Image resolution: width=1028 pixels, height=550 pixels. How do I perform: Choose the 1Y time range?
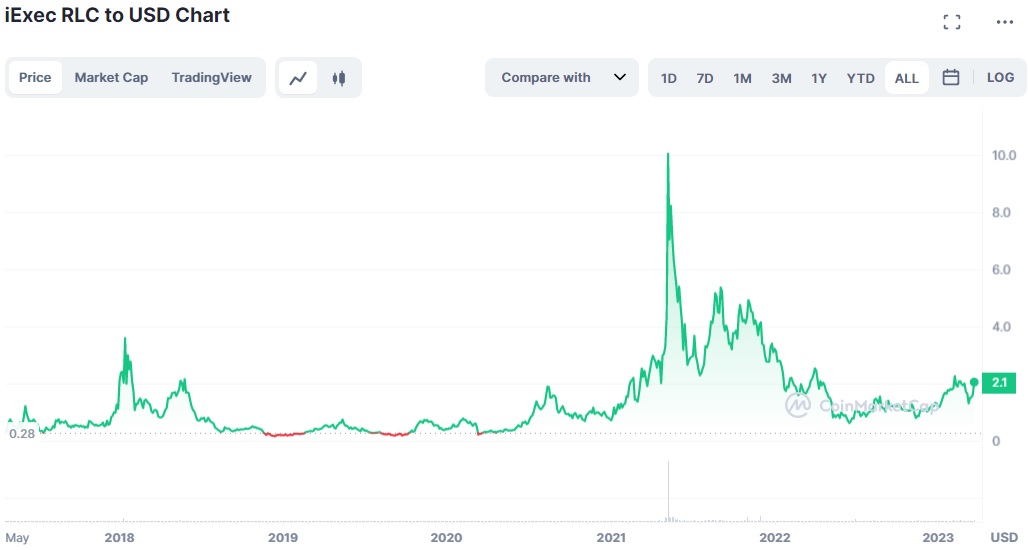click(x=819, y=79)
